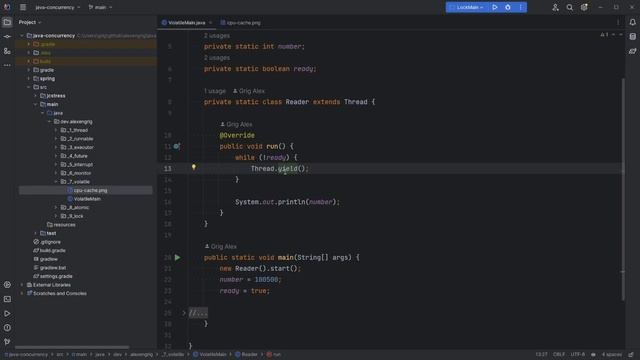Select the _8_atomic package
This screenshot has height=360, width=640.
78,207
